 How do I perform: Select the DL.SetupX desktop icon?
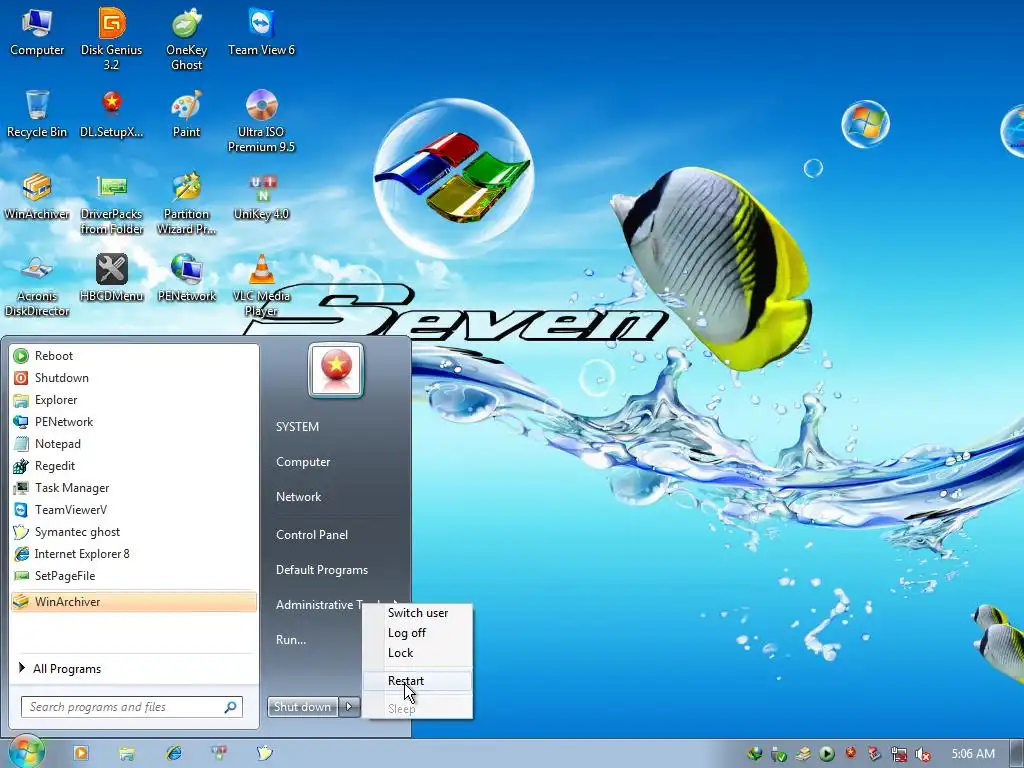[112, 114]
